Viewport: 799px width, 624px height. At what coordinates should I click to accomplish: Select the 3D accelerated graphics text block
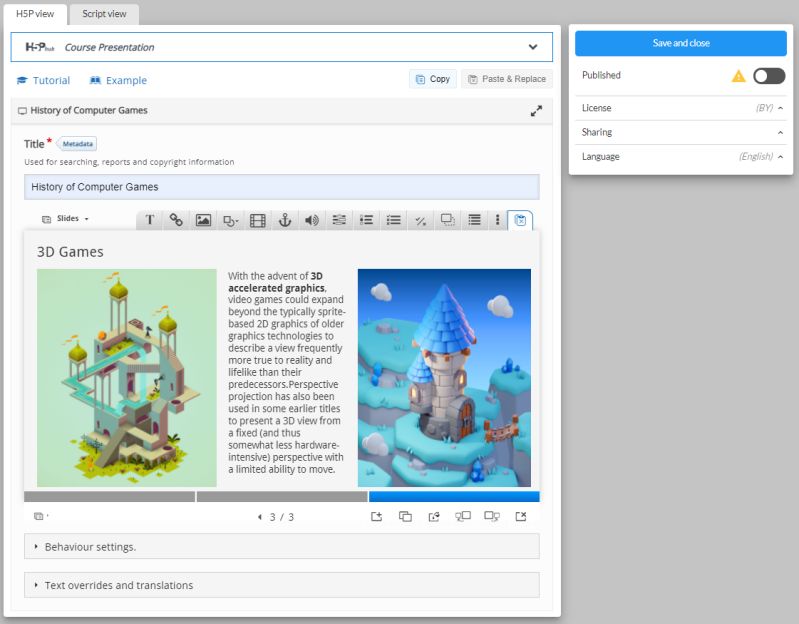pos(286,372)
